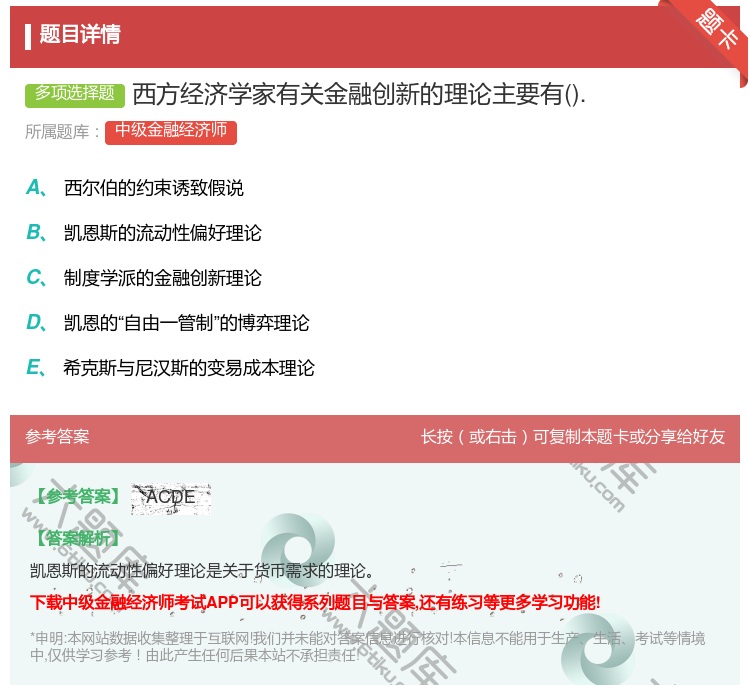This screenshot has width=750, height=685.
Task: Click the 【参考答案】 label
Action: coord(77,497)
